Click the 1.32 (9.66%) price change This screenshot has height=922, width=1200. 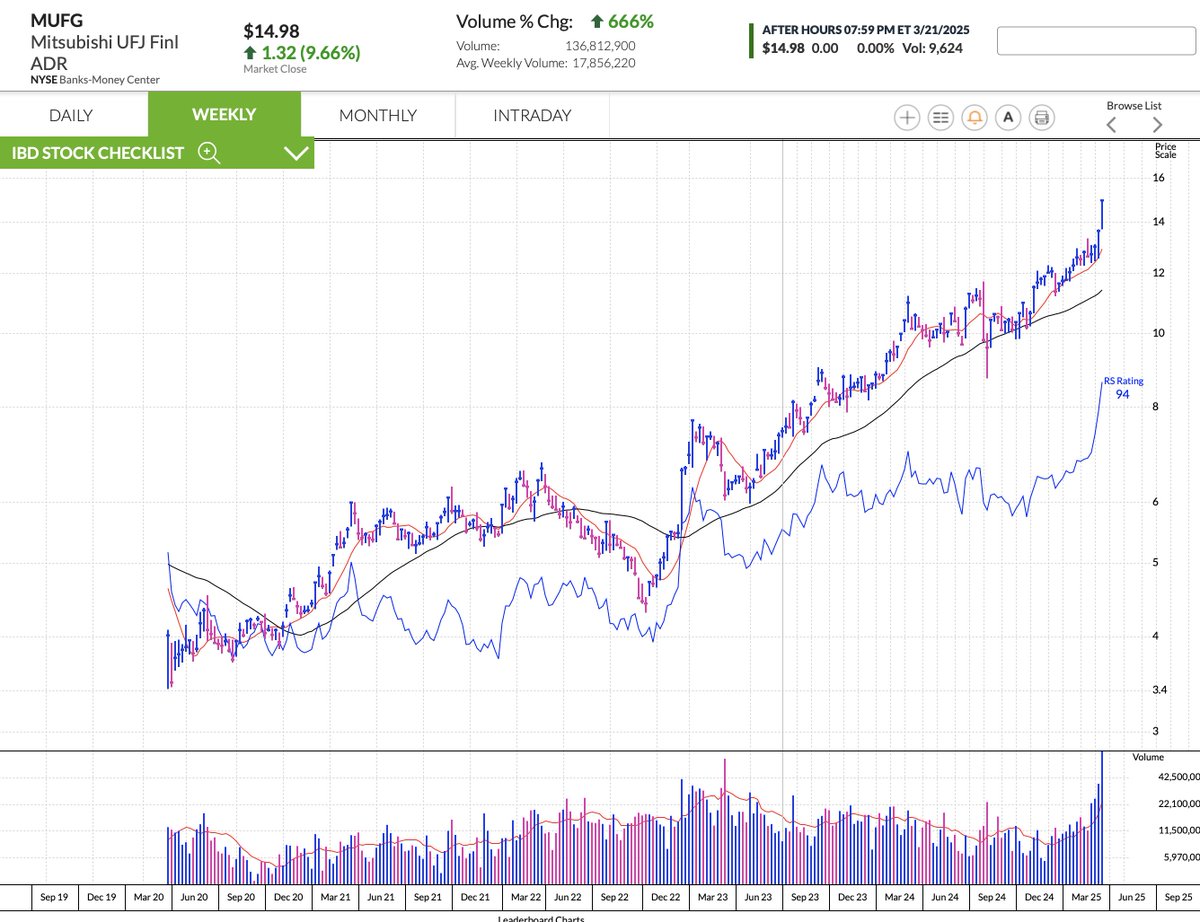302,53
